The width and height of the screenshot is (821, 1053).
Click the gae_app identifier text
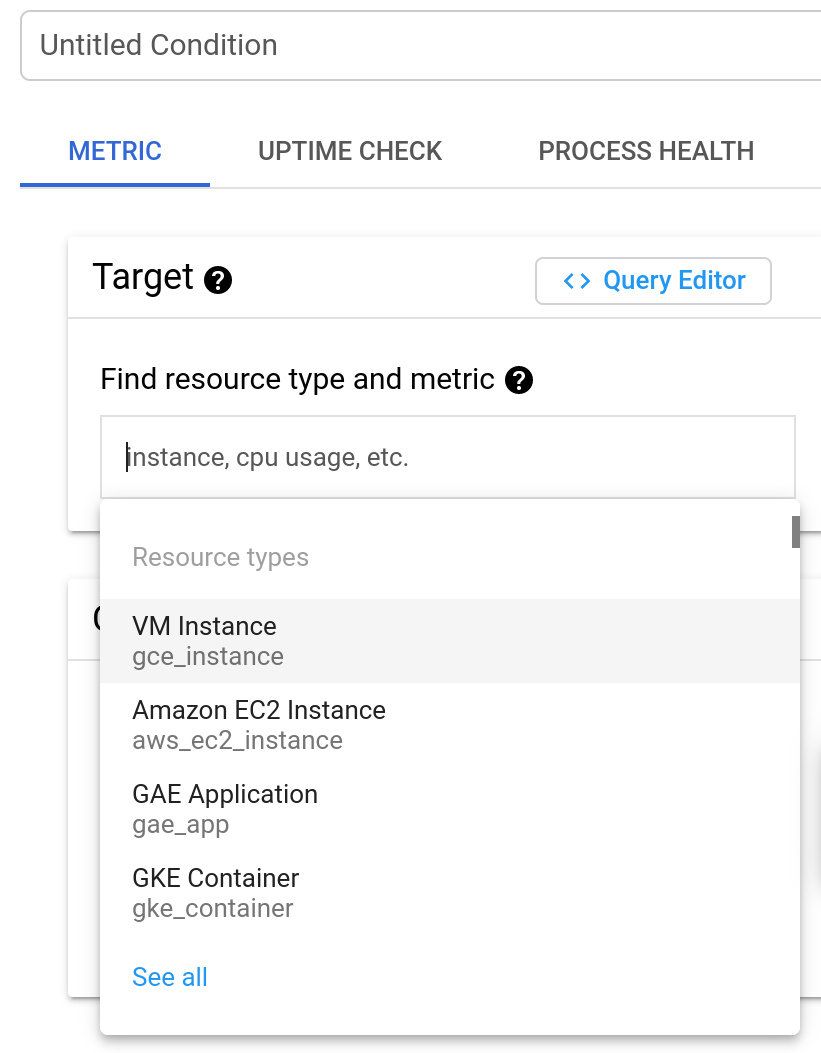pyautogui.click(x=181, y=825)
